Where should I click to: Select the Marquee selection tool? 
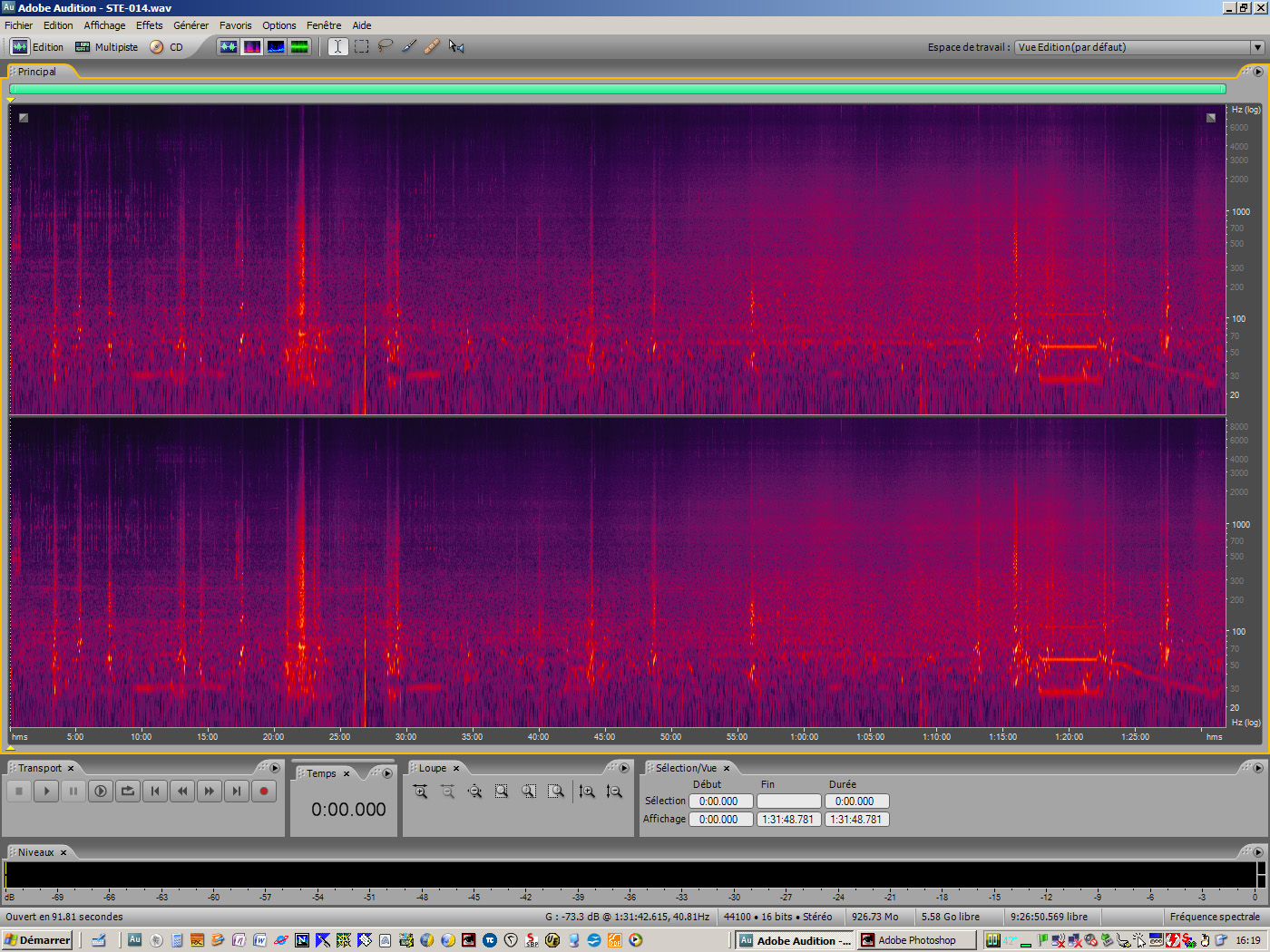coord(362,46)
